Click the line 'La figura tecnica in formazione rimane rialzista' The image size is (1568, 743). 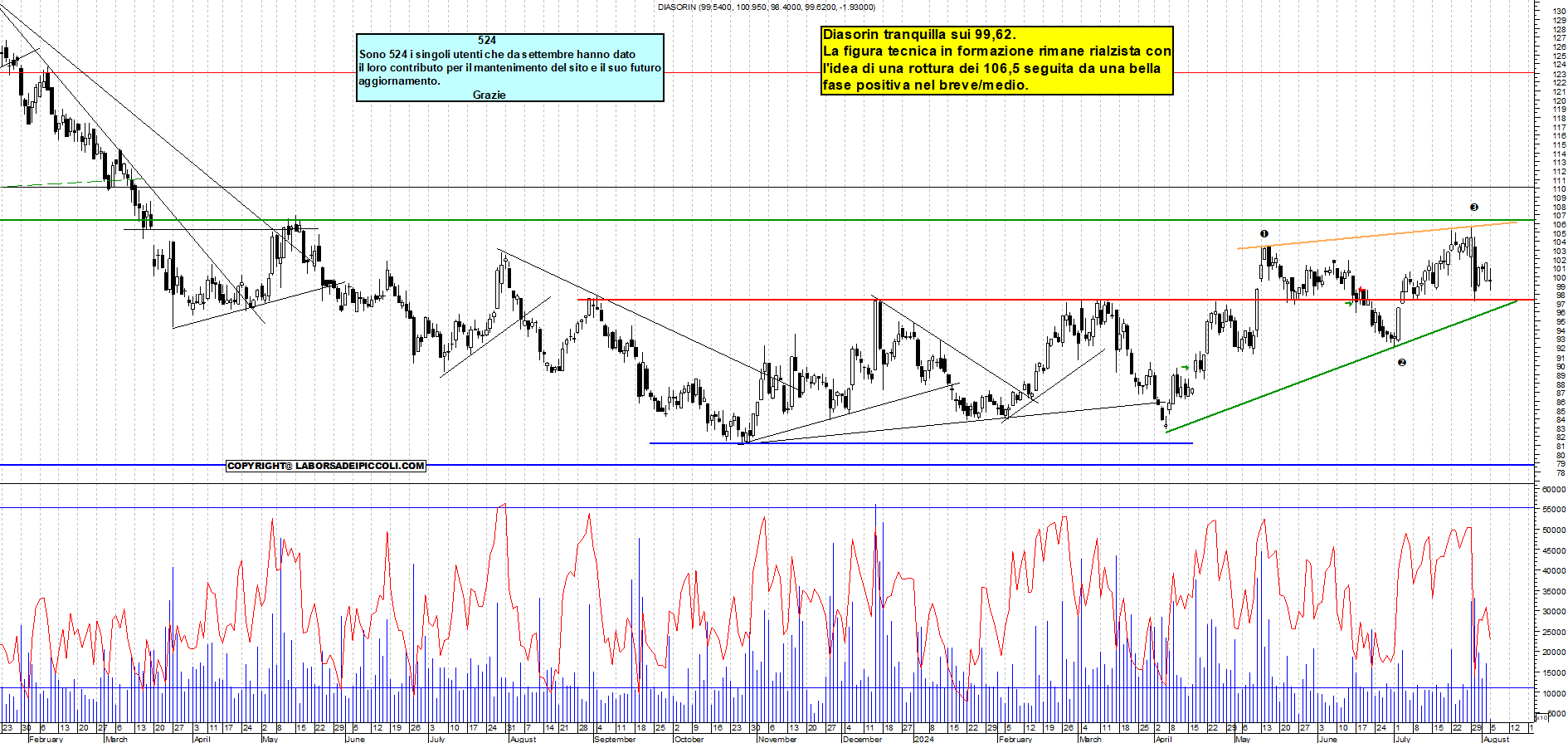tap(997, 51)
